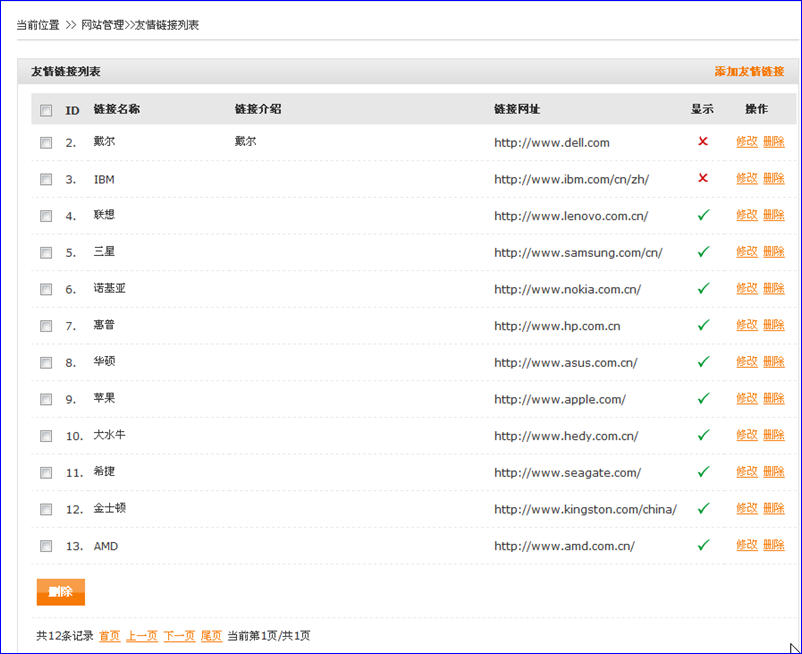Edit the 金士顿 entry via 修改
802x654 pixels.
coord(747,509)
